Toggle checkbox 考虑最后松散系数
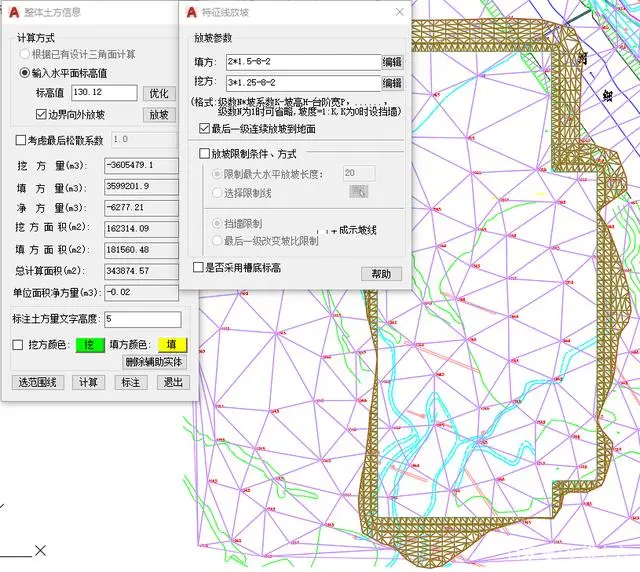Screen dimensions: 640x572 20,140
